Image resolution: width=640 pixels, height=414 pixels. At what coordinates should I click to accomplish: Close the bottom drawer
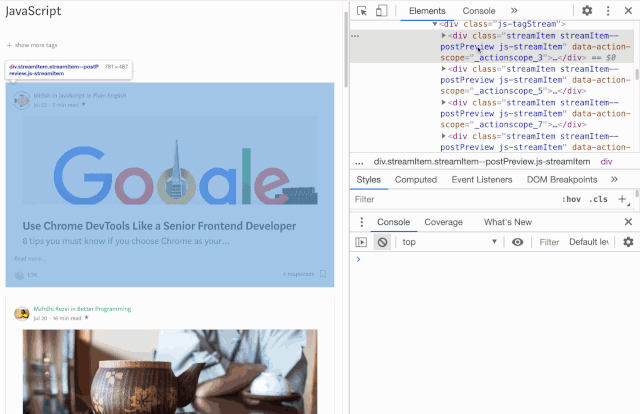pos(628,222)
